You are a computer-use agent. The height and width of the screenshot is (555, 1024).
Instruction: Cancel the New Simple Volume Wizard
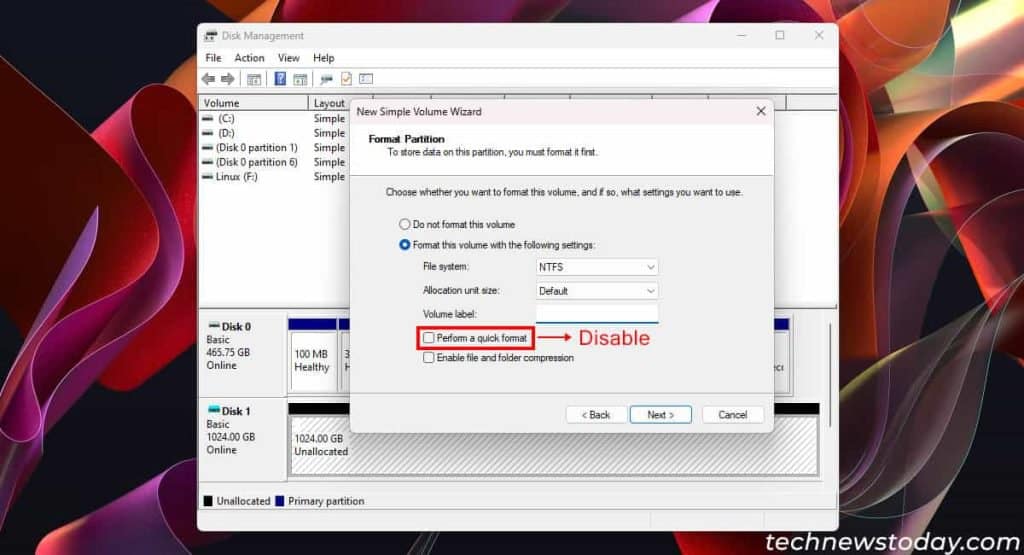(733, 415)
